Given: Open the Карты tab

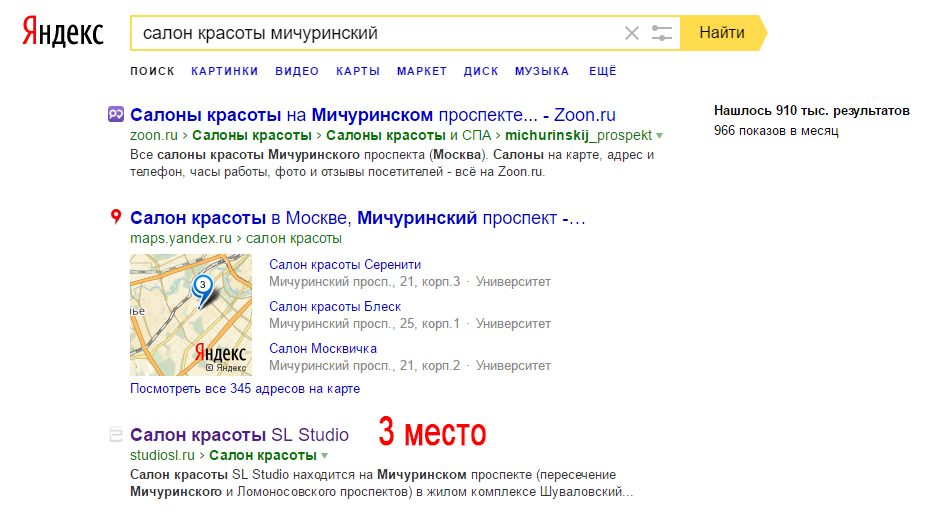Looking at the screenshot, I should click(358, 71).
